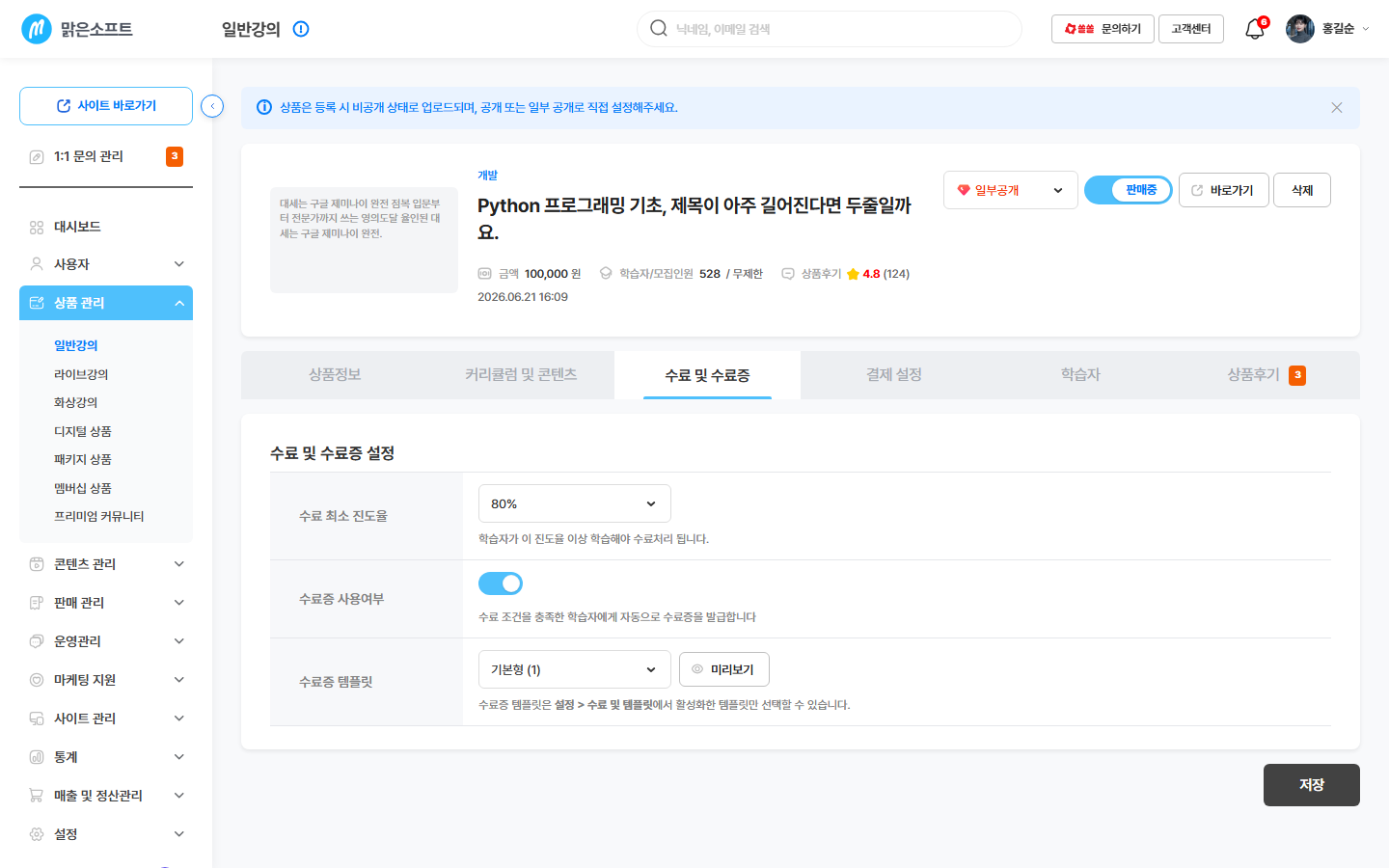The height and width of the screenshot is (868, 1389).
Task: Switch to the 학습자 tab
Action: (1080, 375)
